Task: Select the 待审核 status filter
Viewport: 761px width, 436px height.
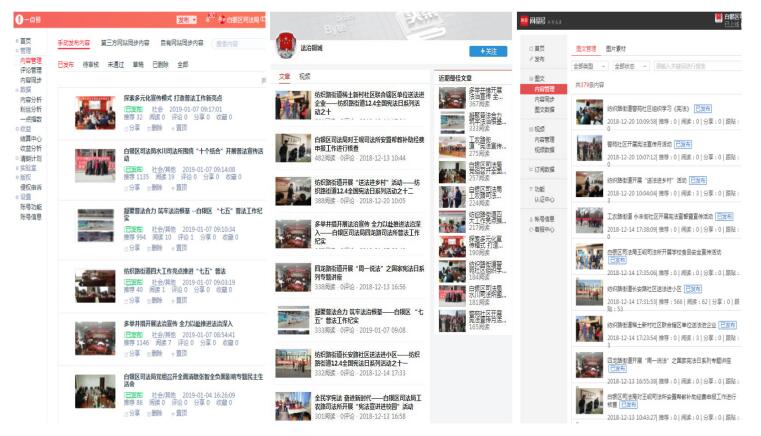Action: point(91,65)
